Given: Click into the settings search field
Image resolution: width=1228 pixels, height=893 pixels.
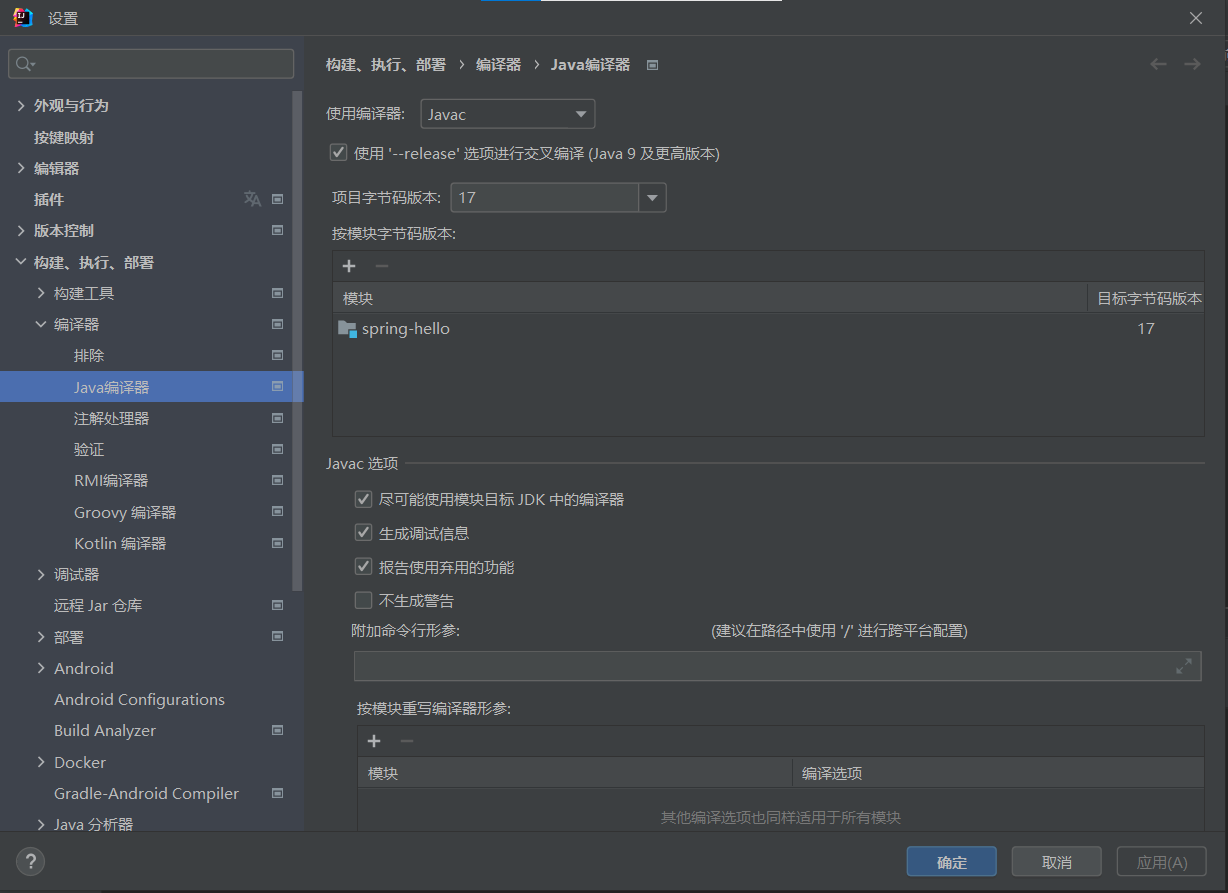Looking at the screenshot, I should click(x=151, y=64).
